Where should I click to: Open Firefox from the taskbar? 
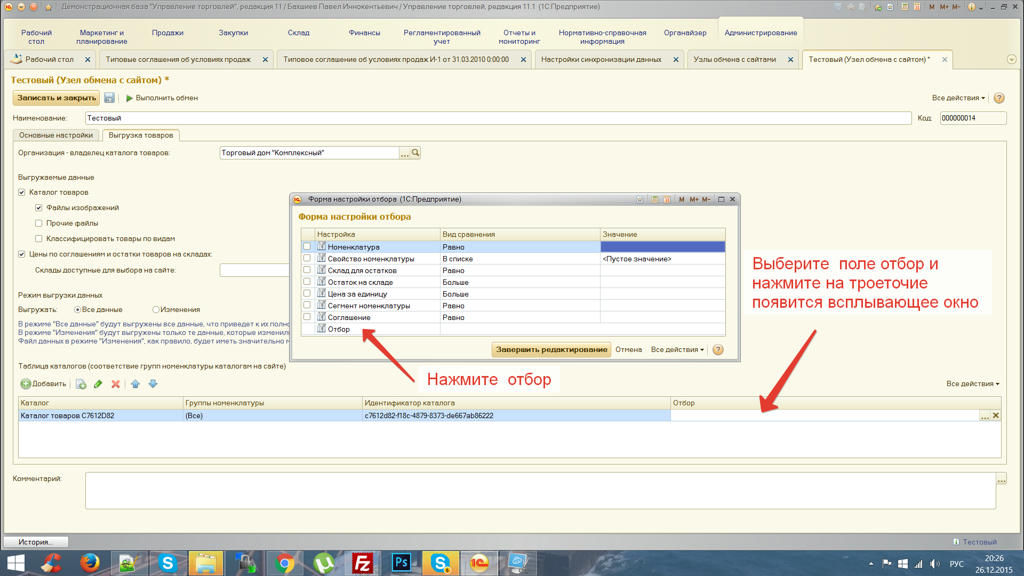[90, 563]
